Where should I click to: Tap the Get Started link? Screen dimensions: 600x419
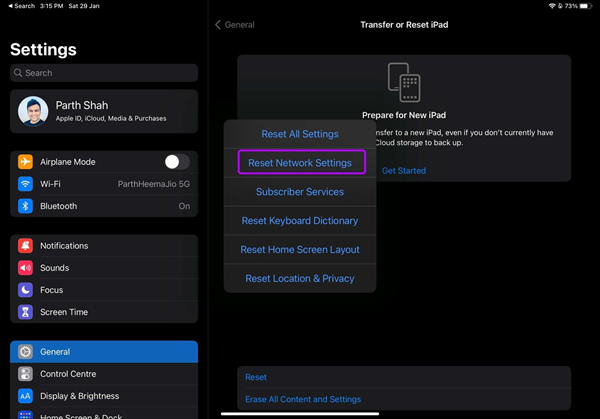pos(404,171)
